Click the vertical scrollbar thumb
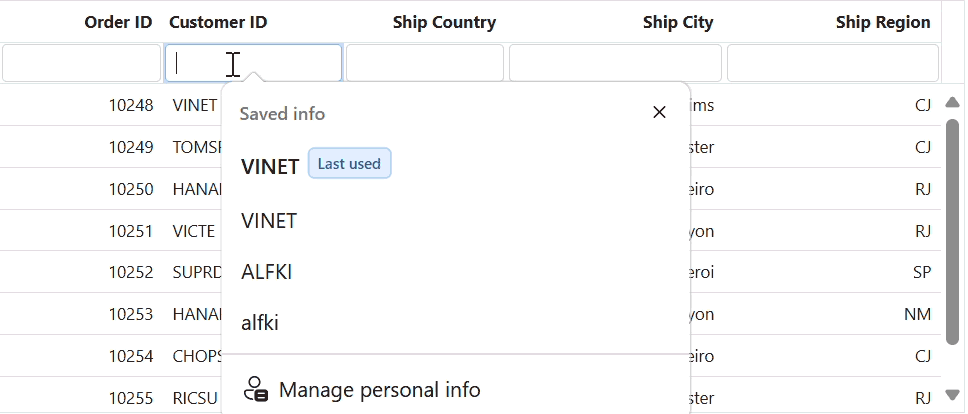968x414 pixels. pyautogui.click(x=953, y=230)
